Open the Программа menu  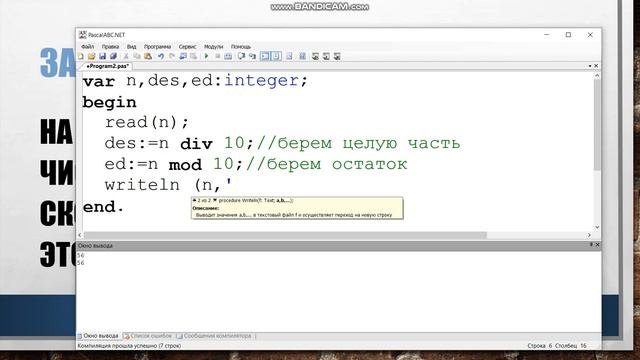(x=157, y=47)
